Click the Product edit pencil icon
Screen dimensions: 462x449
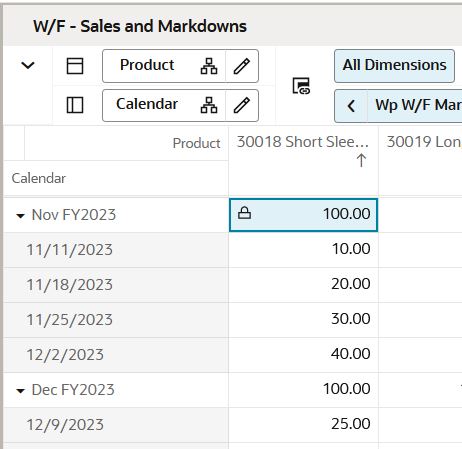[242, 66]
